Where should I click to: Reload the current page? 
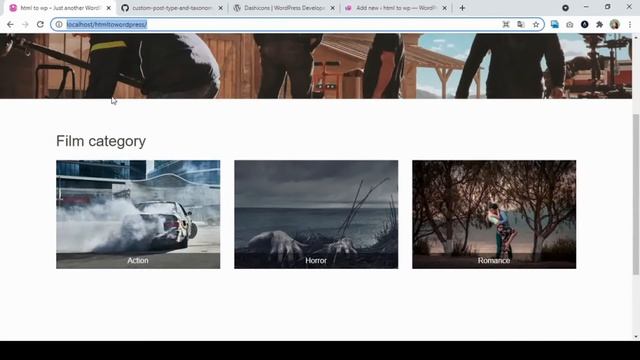click(40, 24)
